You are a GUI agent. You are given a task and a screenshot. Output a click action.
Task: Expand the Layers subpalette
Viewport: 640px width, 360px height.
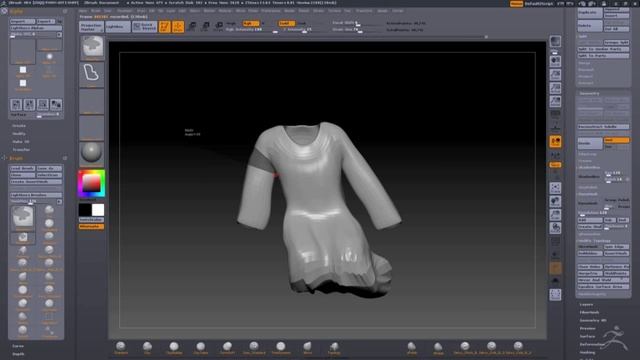click(586, 304)
